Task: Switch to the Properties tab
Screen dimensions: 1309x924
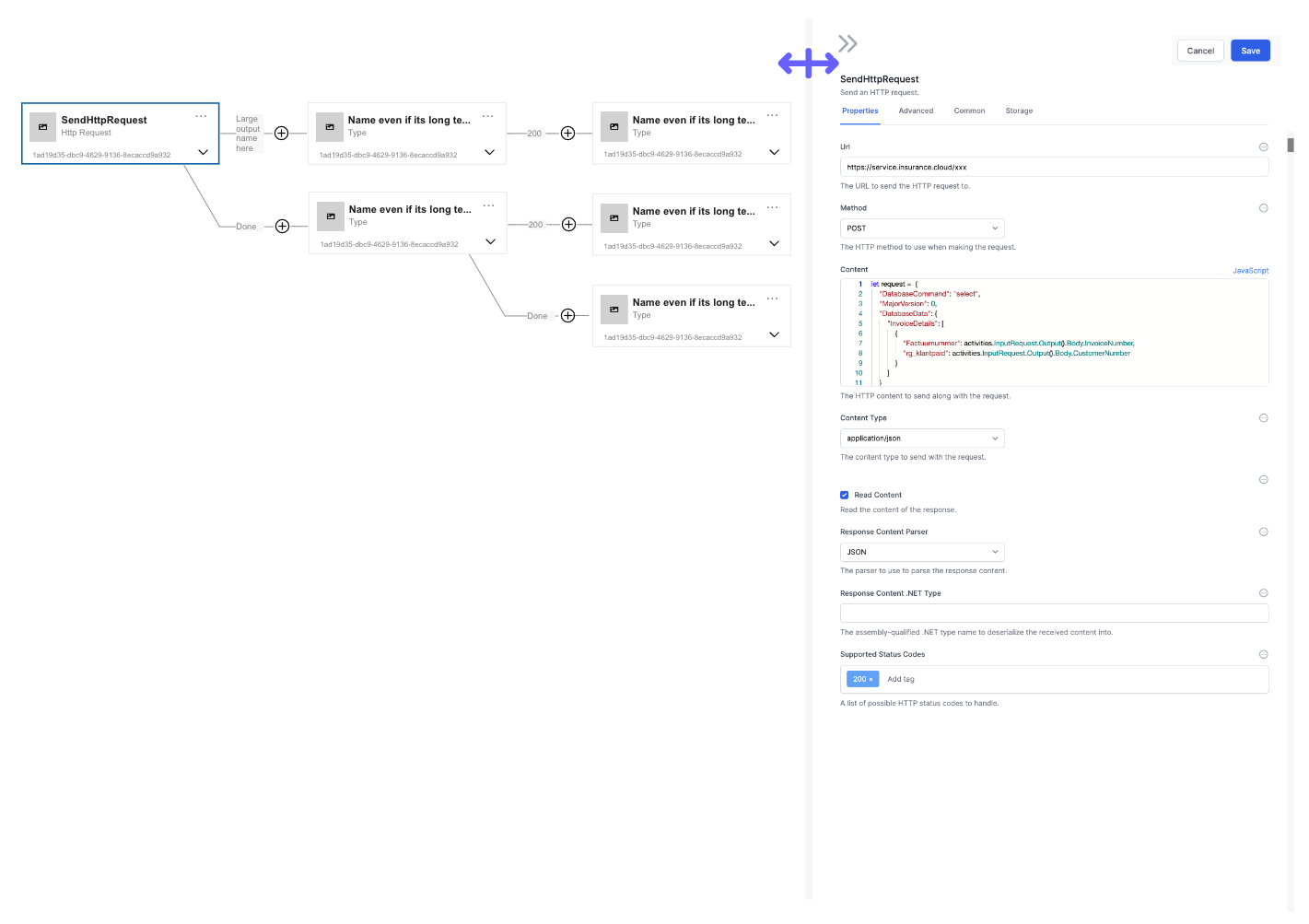Action: click(x=860, y=111)
